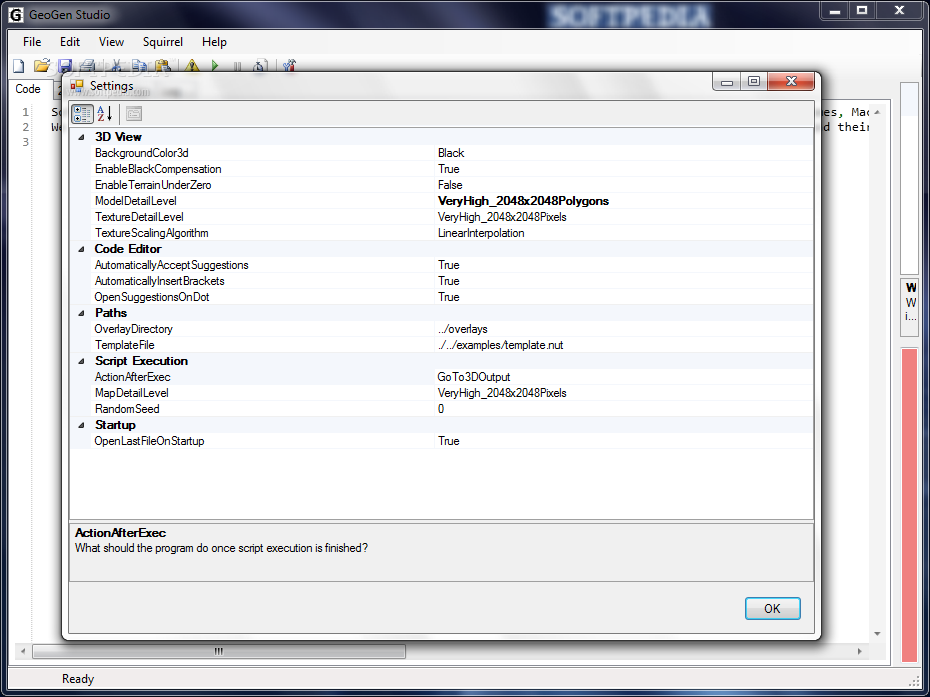Click the ModelDetailLevel property name

click(x=136, y=201)
